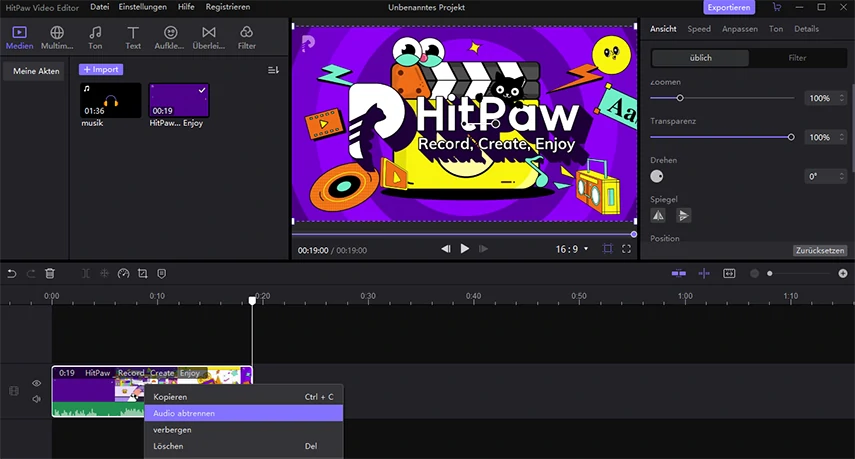Screen dimensions: 855x459
Task: Switch to the Ton properties tab
Action: click(776, 29)
